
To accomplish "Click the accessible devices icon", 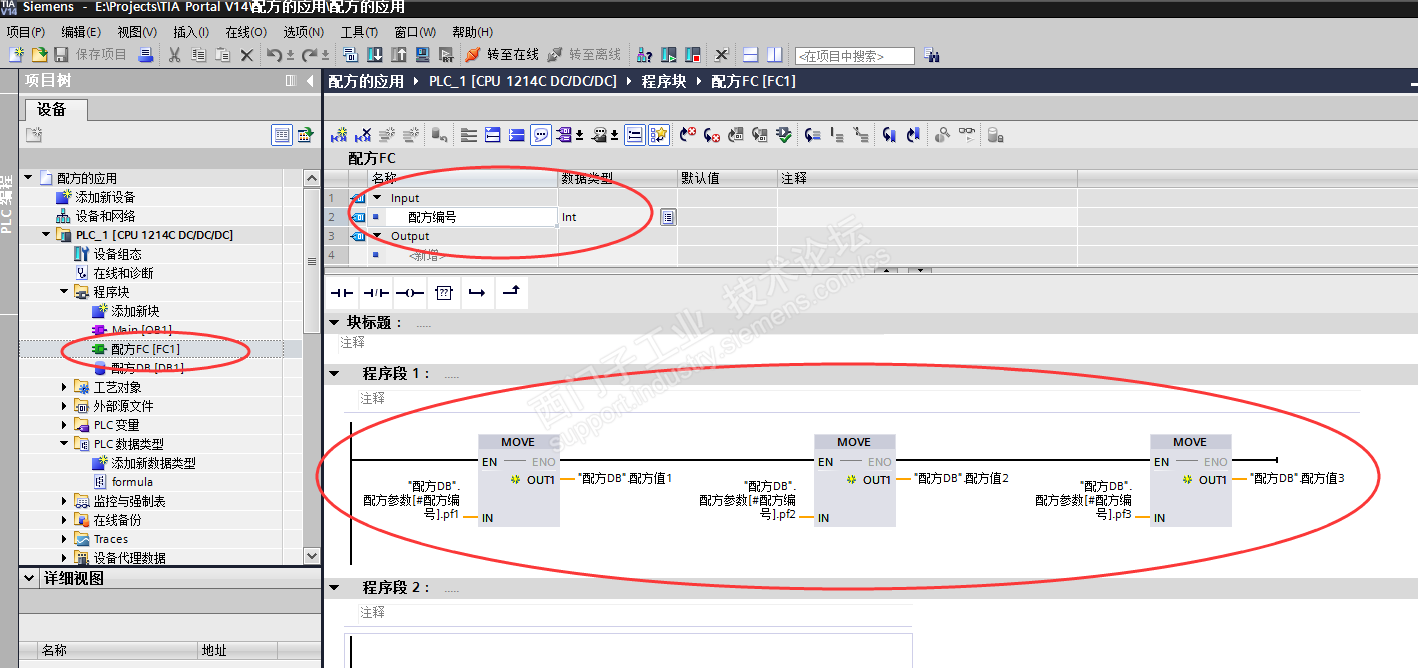I will (645, 54).
